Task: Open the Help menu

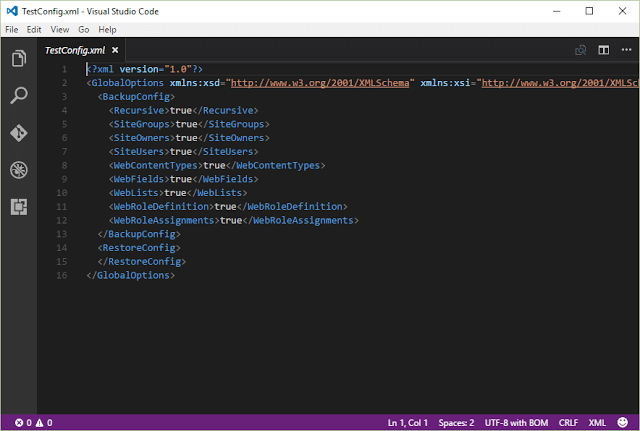Action: coord(107,29)
